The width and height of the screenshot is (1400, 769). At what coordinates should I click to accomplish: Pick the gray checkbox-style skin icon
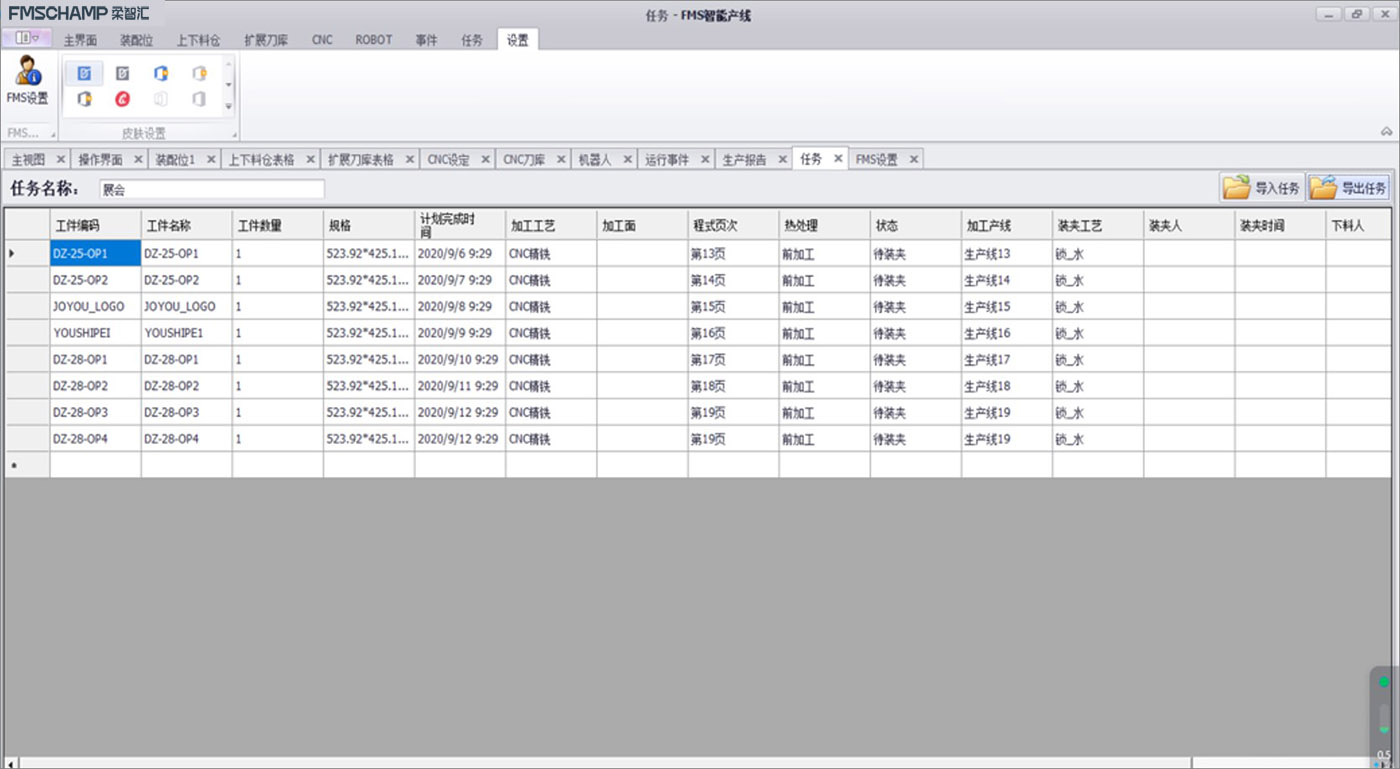(x=122, y=73)
